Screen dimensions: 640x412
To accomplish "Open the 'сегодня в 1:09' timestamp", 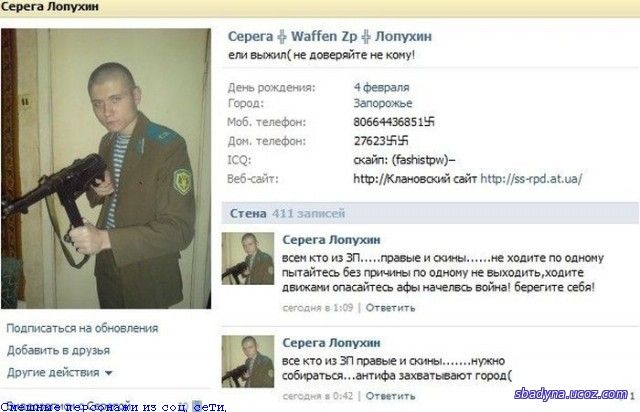I will point(318,308).
